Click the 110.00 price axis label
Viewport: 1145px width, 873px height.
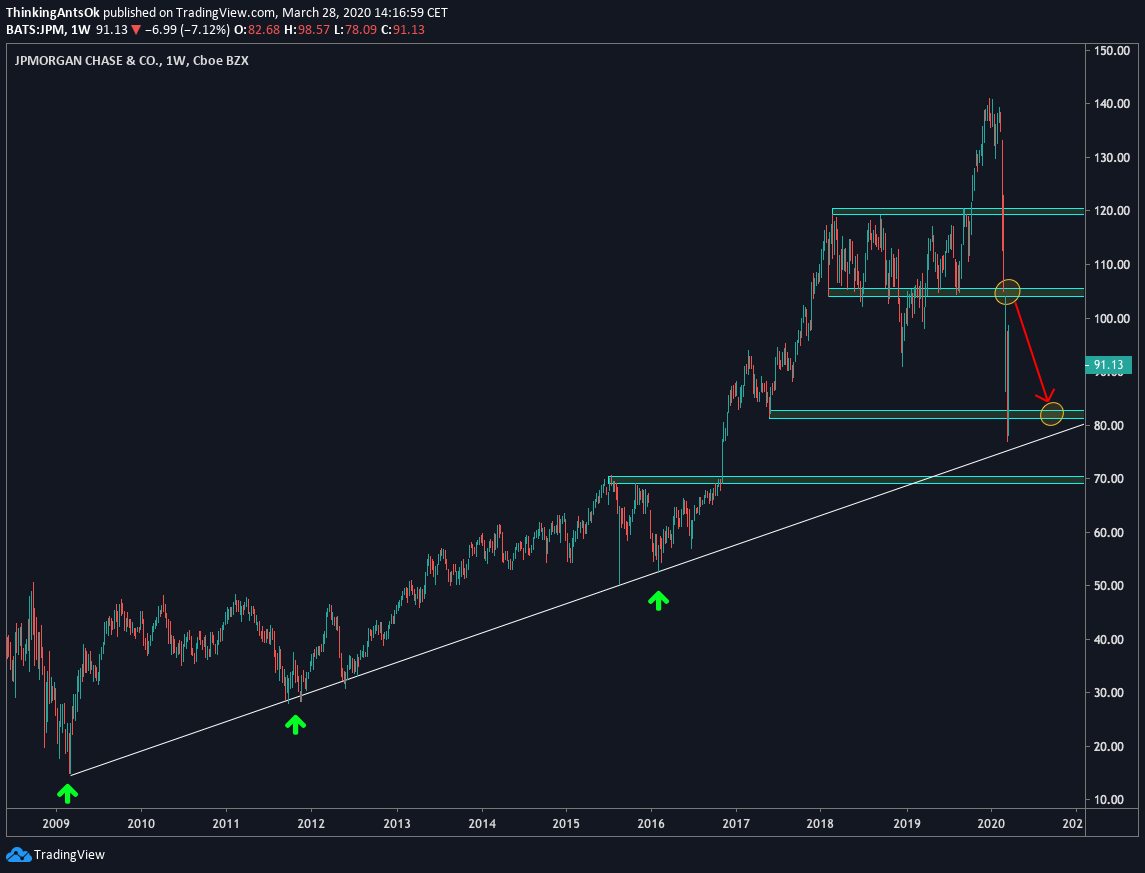click(x=1112, y=265)
